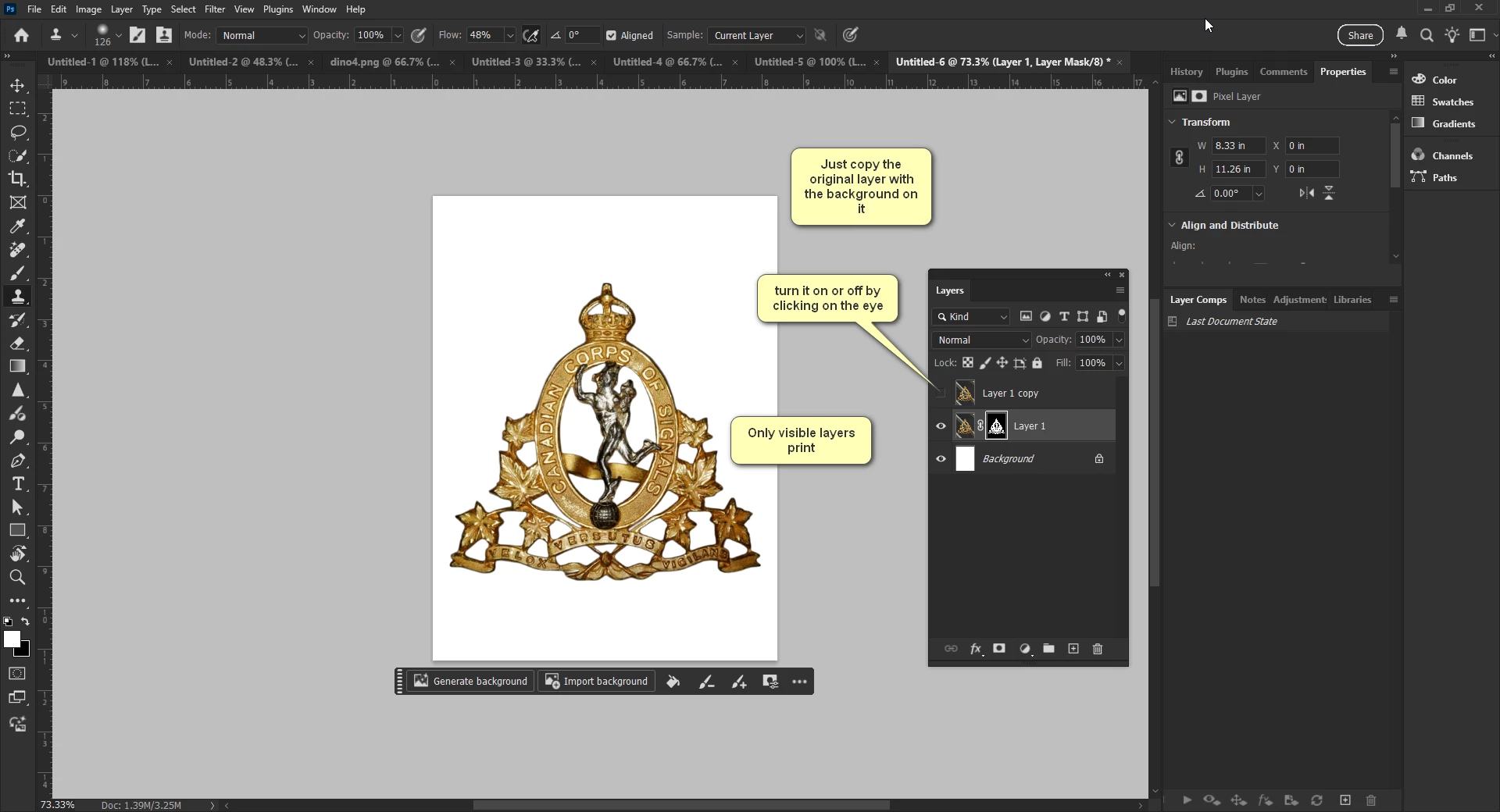This screenshot has height=812, width=1500.
Task: Hide the Background layer eye
Action: point(941,458)
